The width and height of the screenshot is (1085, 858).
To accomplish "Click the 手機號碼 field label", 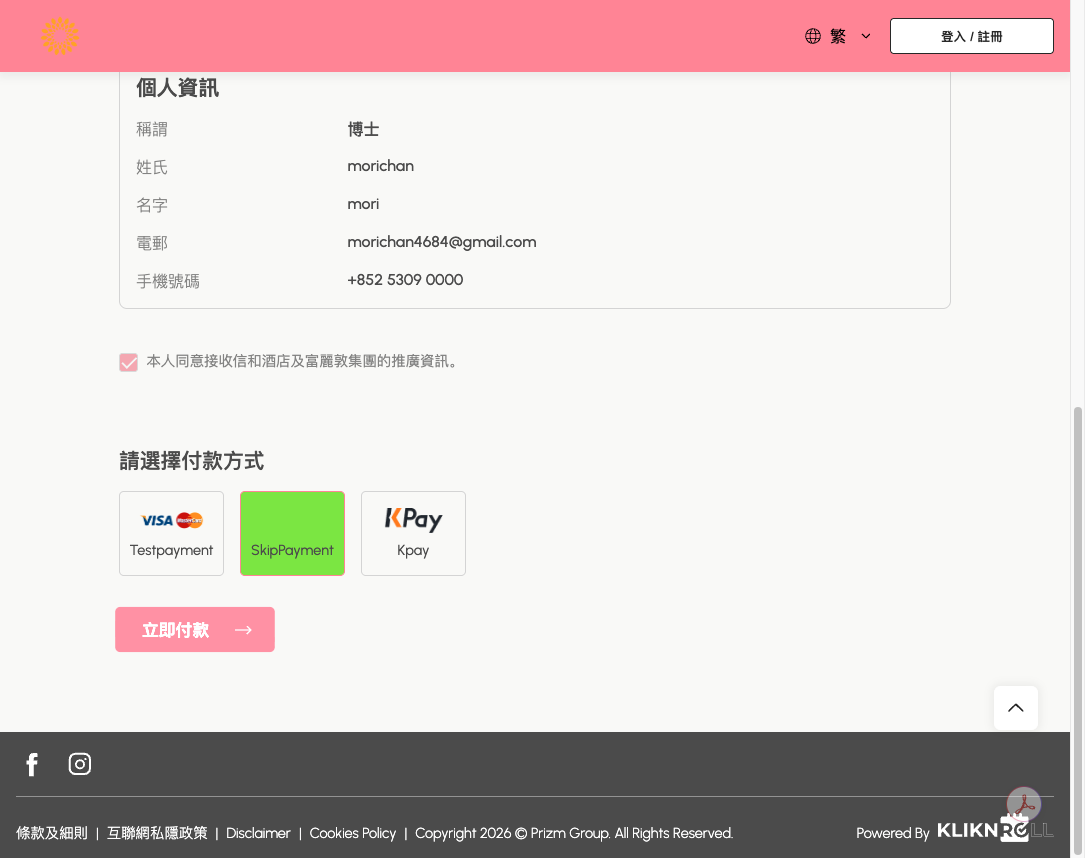I will pyautogui.click(x=168, y=281).
